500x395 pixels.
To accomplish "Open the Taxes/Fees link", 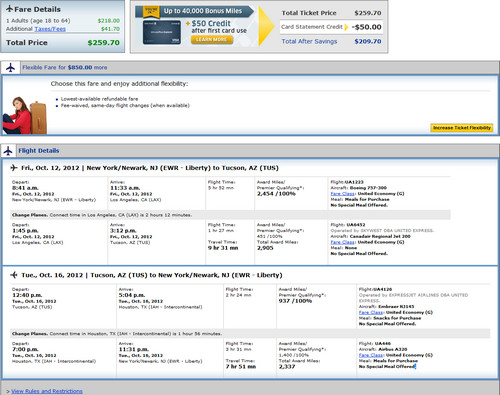I will [x=50, y=29].
